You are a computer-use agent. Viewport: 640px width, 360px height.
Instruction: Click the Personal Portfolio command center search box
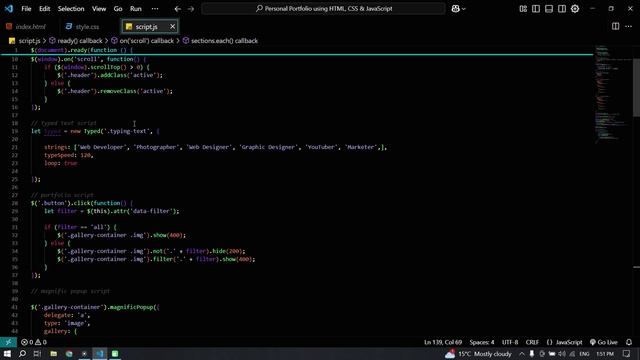[323, 9]
